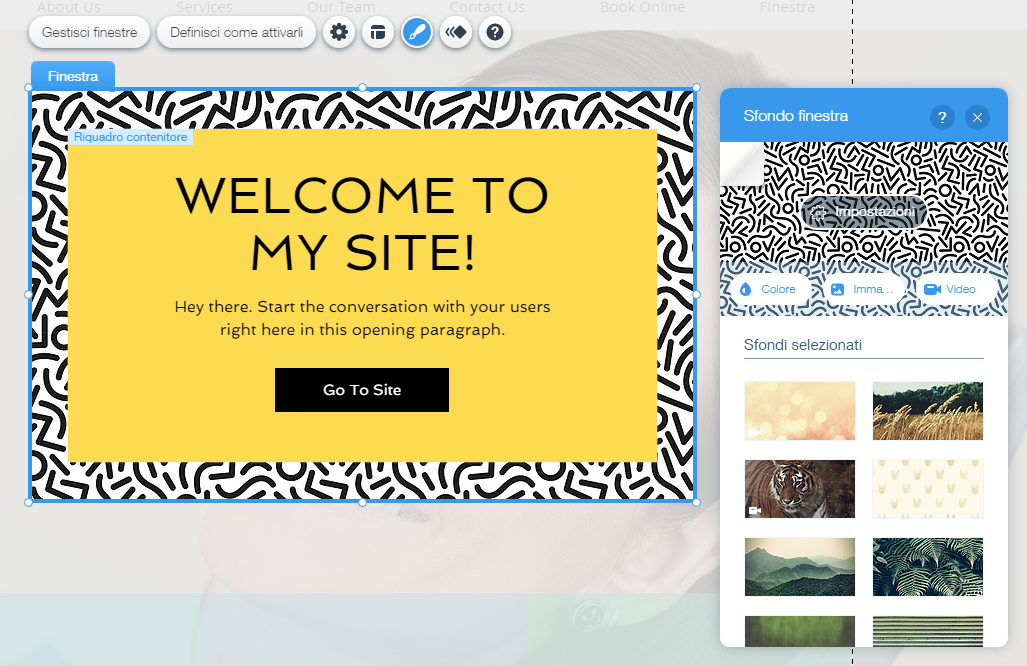The height and width of the screenshot is (666, 1027).
Task: Close the Sfondo finestra panel
Action: tap(977, 117)
